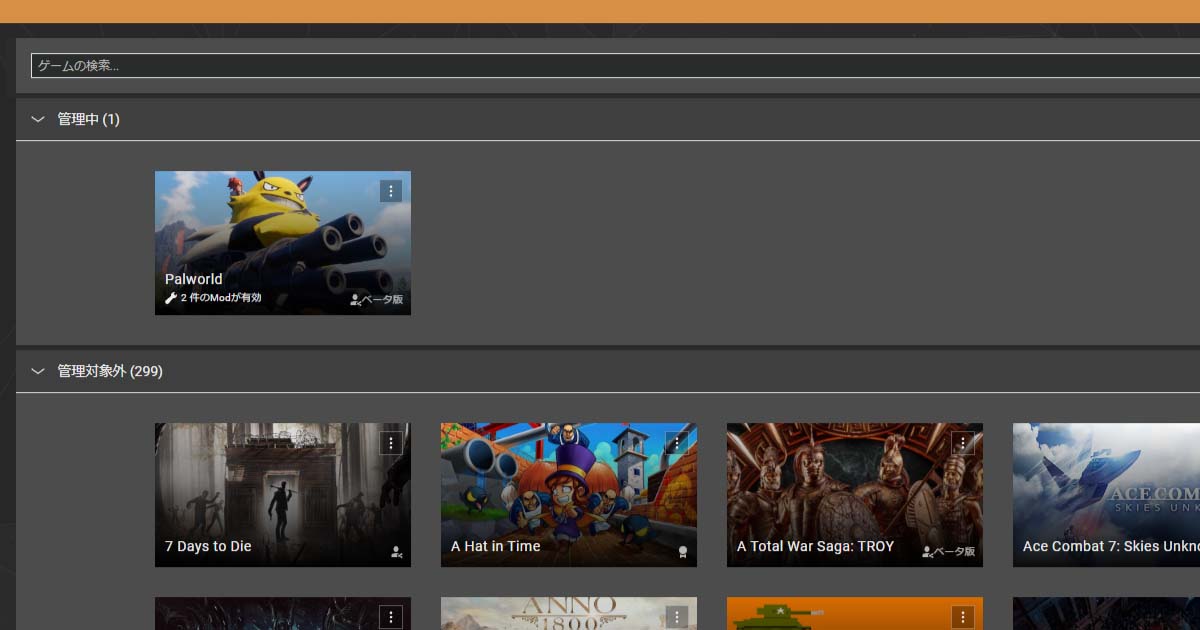Click the game search input field
The height and width of the screenshot is (630, 1200).
[615, 66]
